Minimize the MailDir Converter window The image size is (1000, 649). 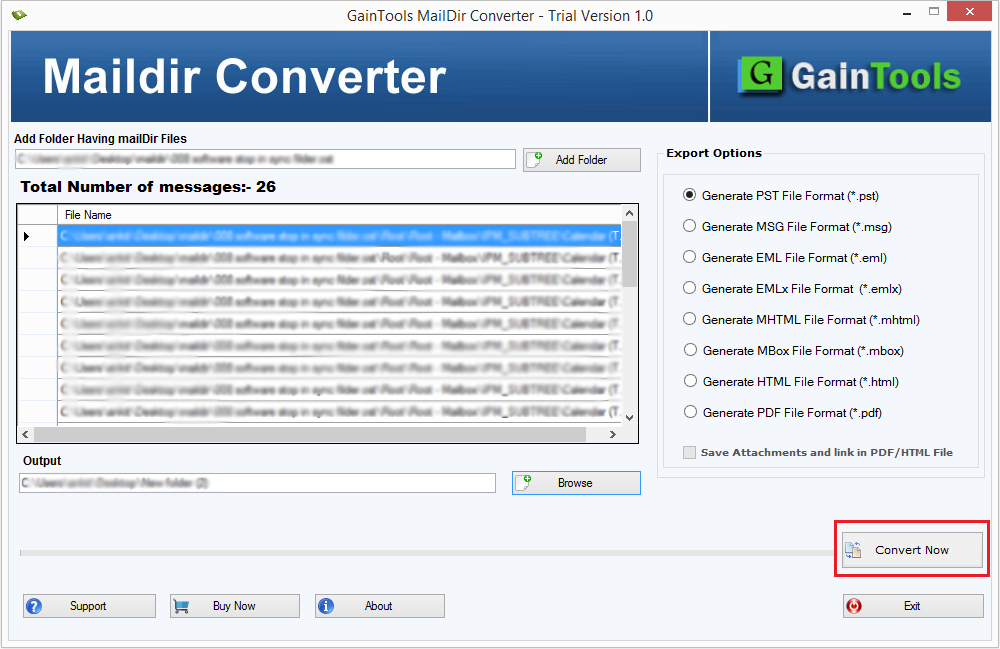click(x=906, y=11)
